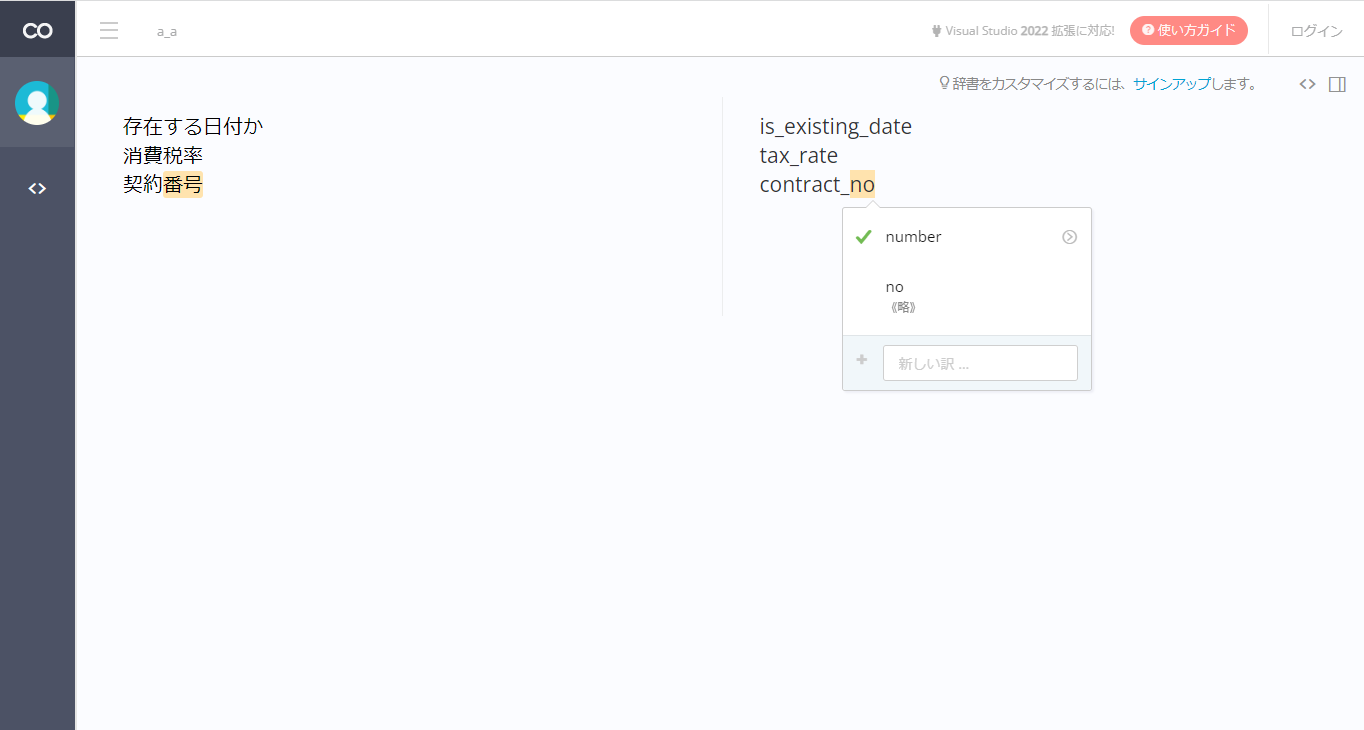Click the lightbulb dictionary hint icon
The width and height of the screenshot is (1364, 730).
click(944, 84)
